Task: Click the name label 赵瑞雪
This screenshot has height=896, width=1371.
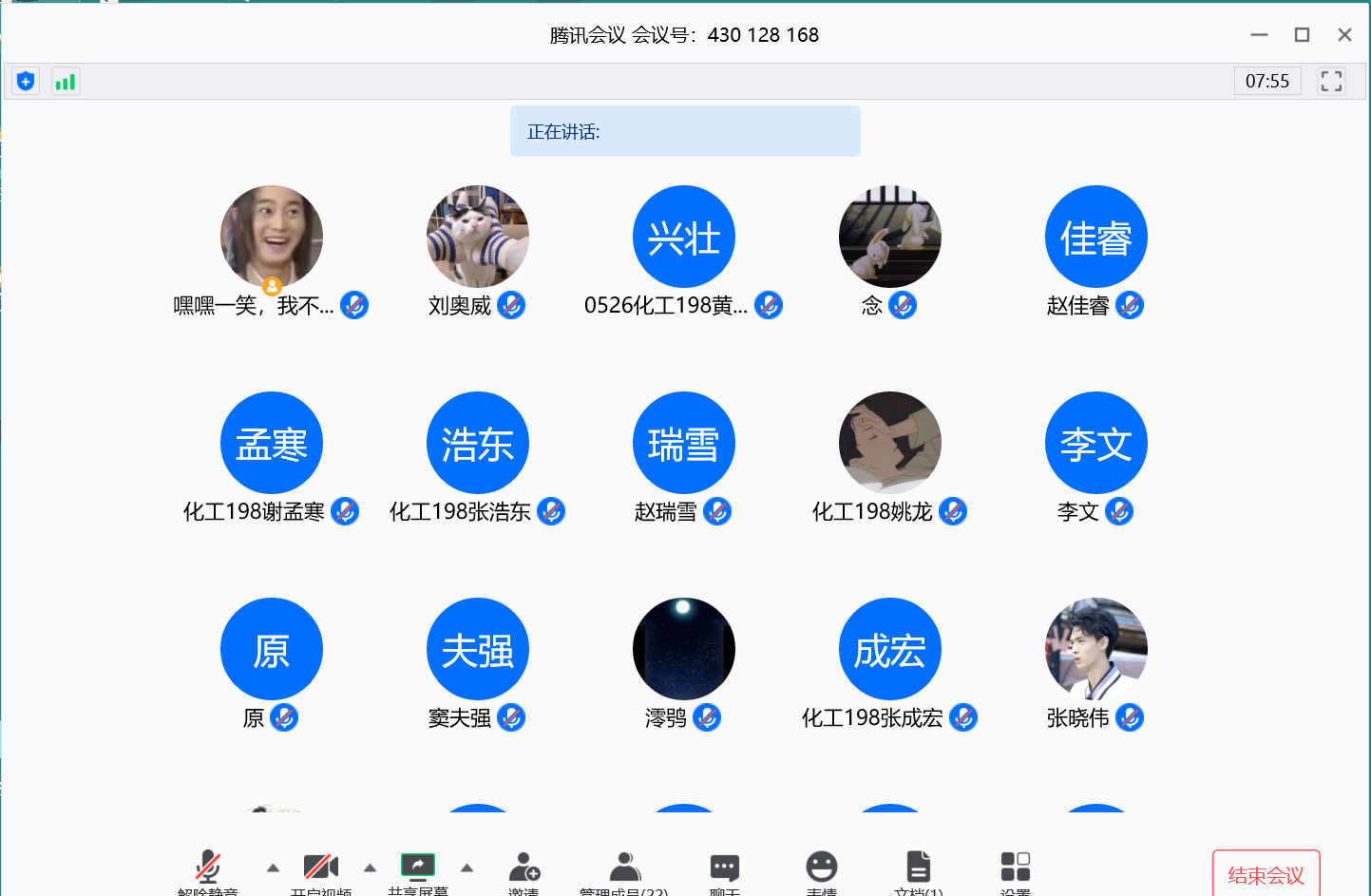Action: (666, 512)
